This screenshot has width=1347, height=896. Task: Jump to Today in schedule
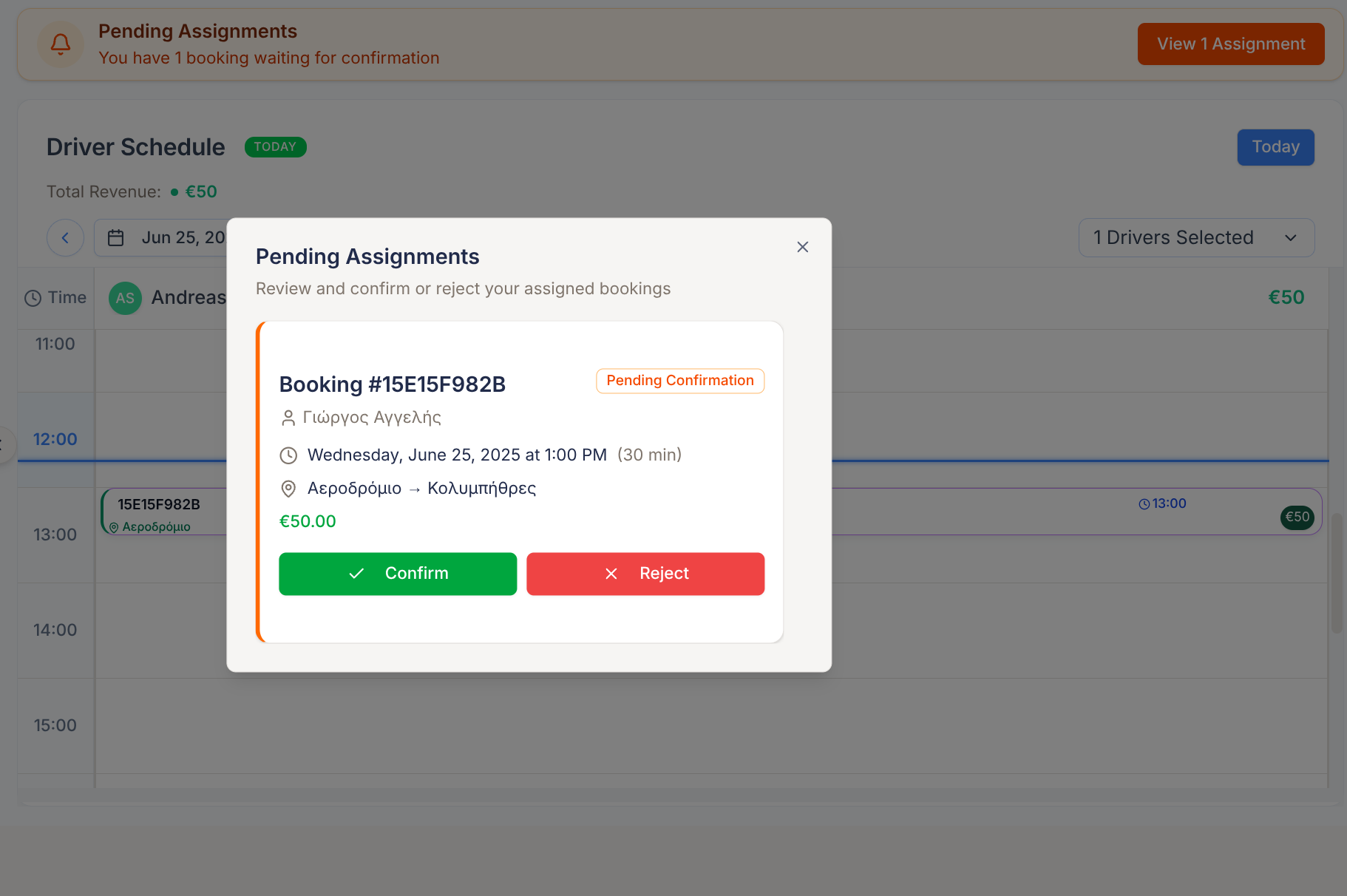pyautogui.click(x=1275, y=147)
